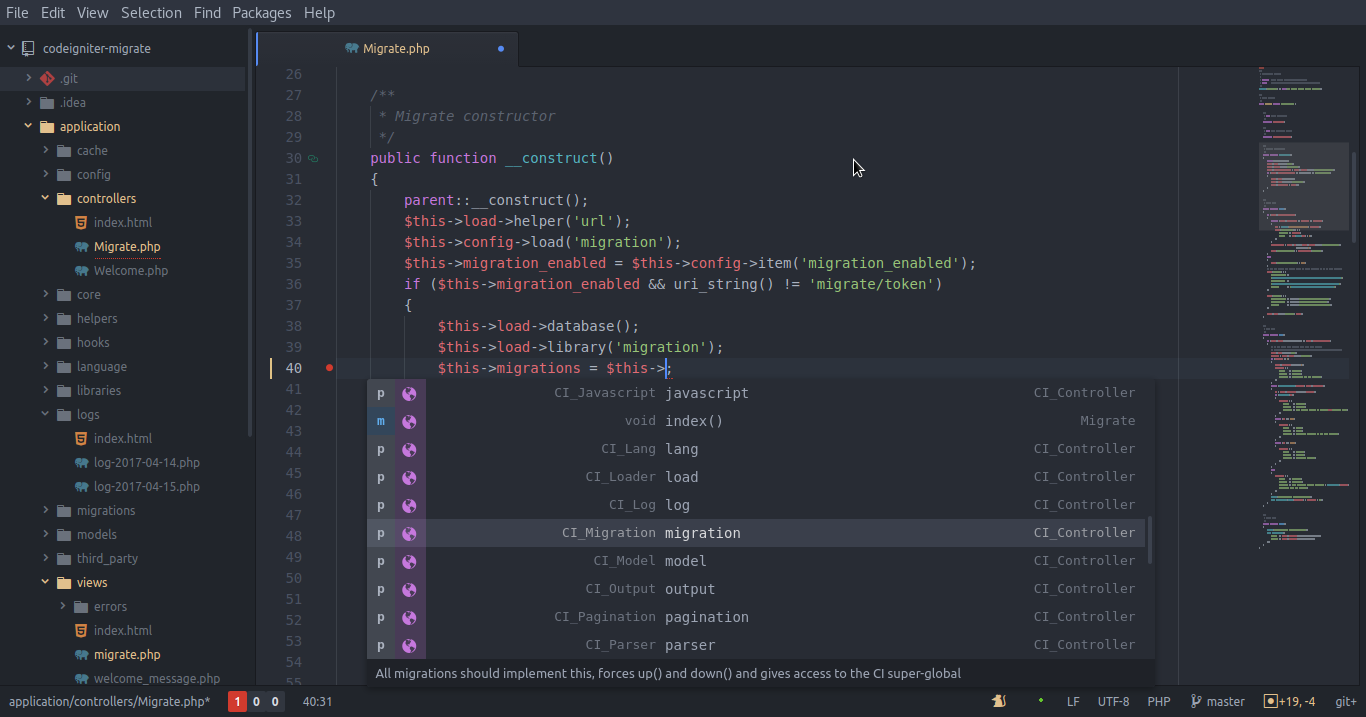
Task: Click the UTF-8 encoding selector
Action: pyautogui.click(x=1113, y=701)
